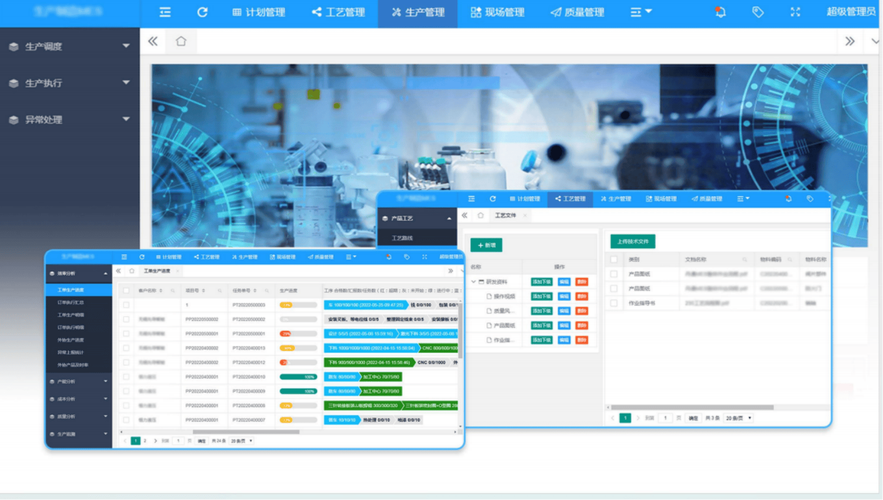Image resolution: width=883 pixels, height=500 pixels.
Task: Click 上传技术文件 button
Action: pyautogui.click(x=633, y=242)
